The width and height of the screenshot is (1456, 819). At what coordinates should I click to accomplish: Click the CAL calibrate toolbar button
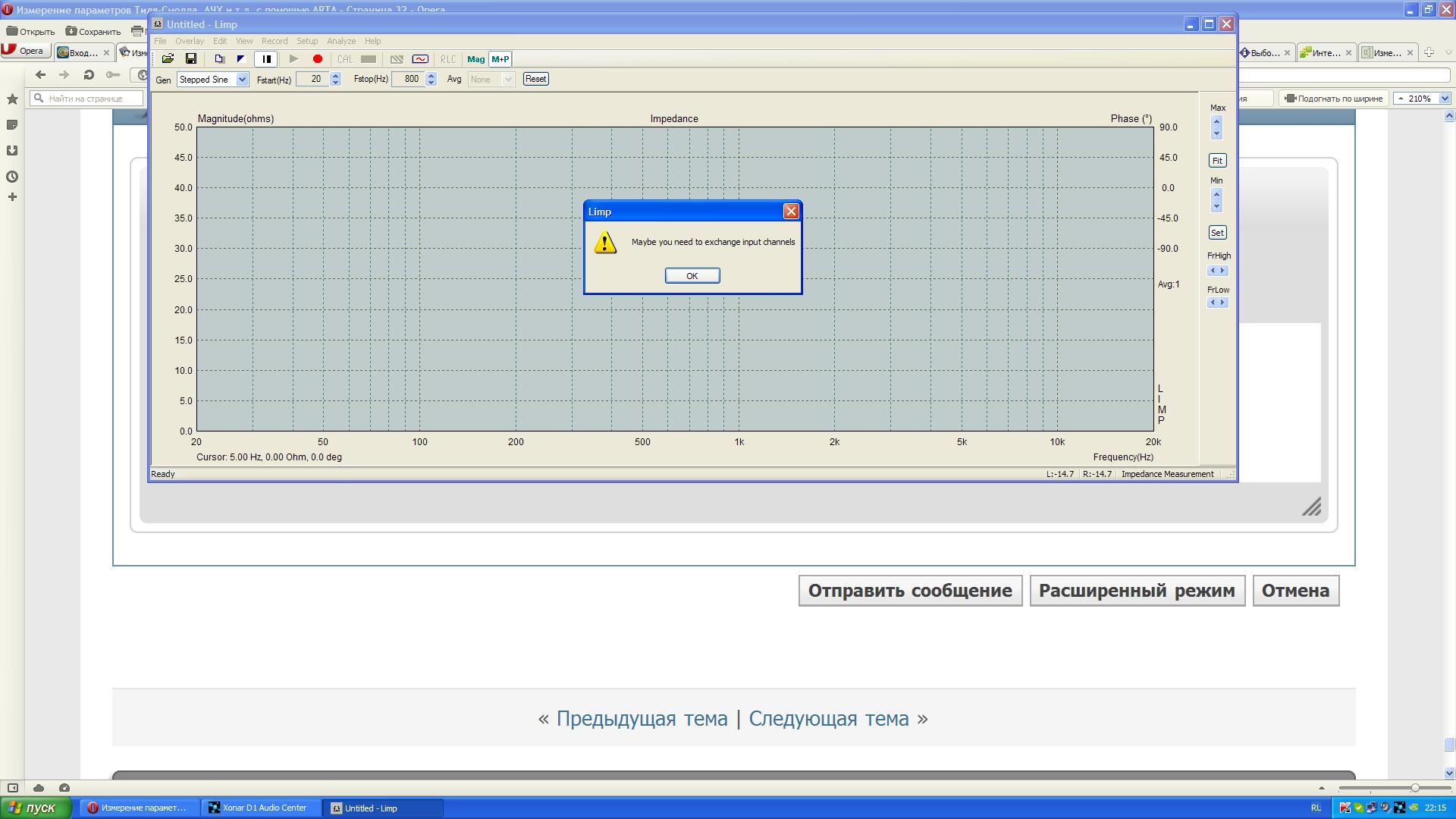coord(345,59)
